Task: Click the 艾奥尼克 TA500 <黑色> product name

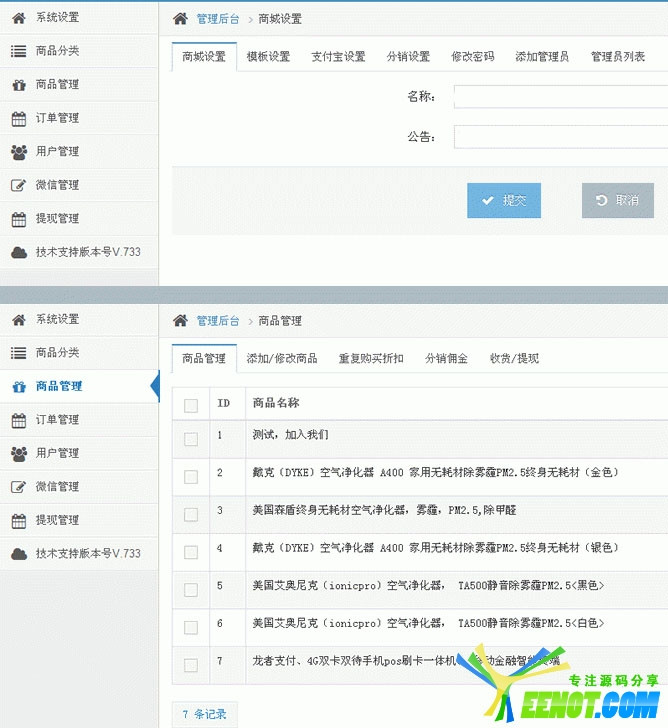Action: pos(428,585)
